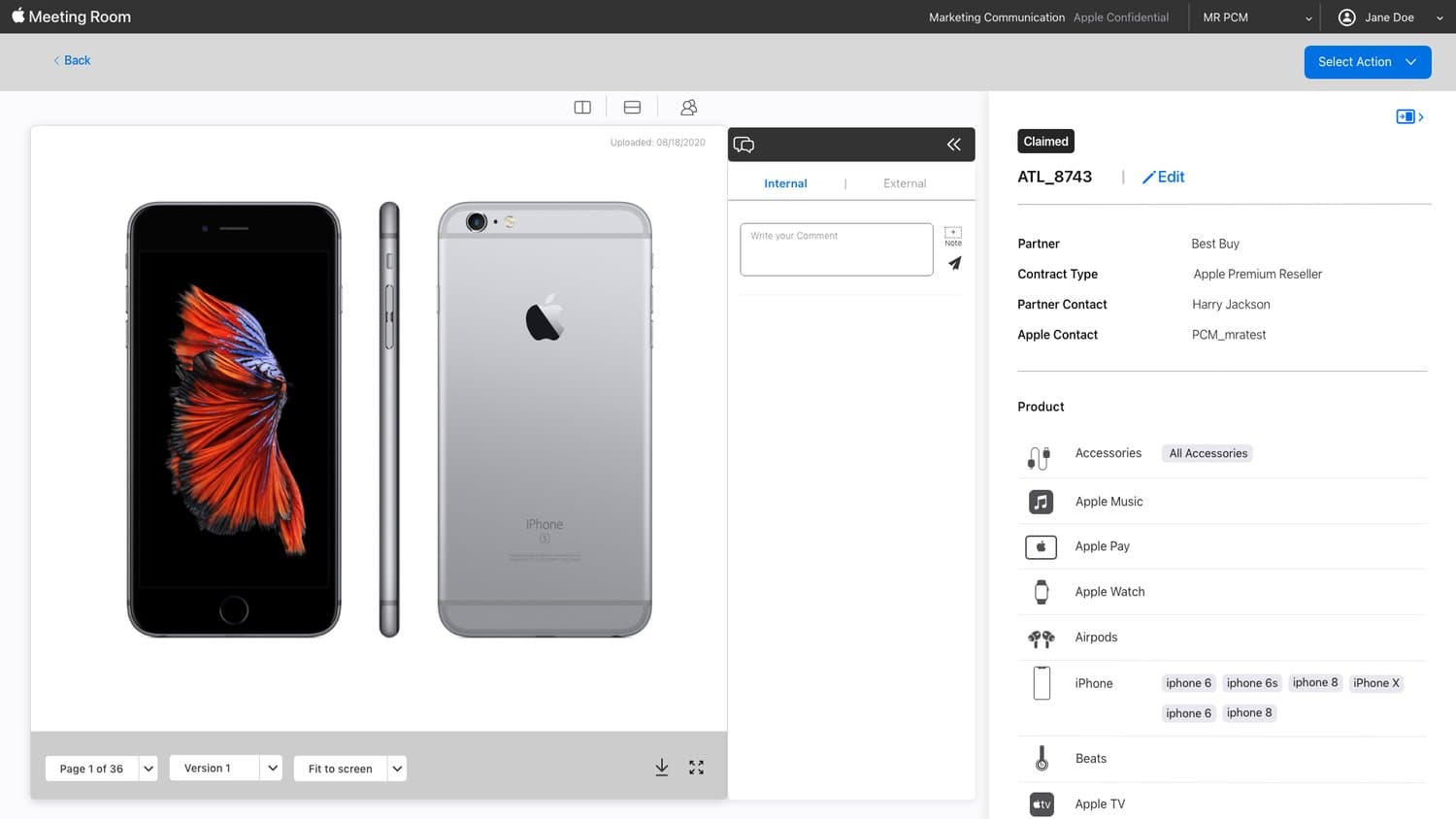Click the Apple Watch product label

point(1109,592)
